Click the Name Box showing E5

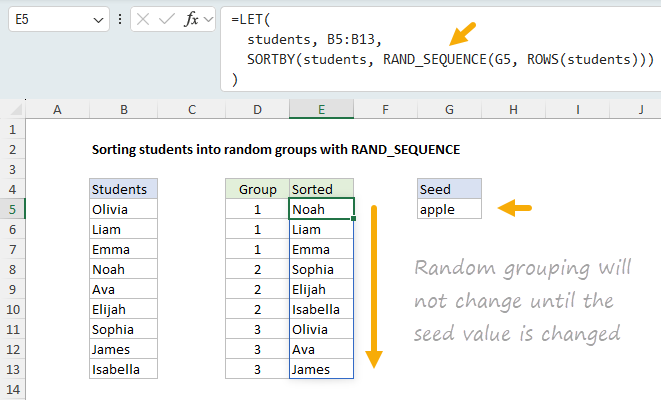pyautogui.click(x=59, y=19)
